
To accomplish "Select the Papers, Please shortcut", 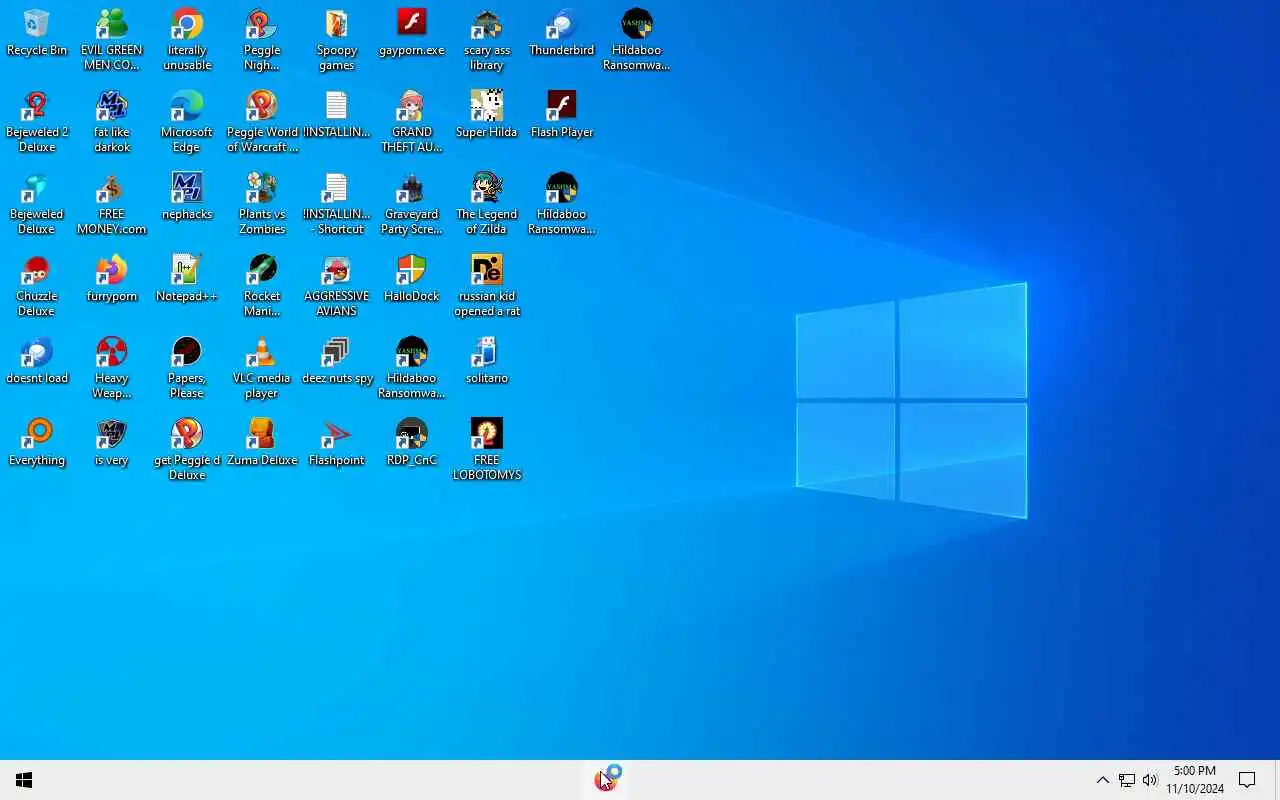I will tap(187, 368).
